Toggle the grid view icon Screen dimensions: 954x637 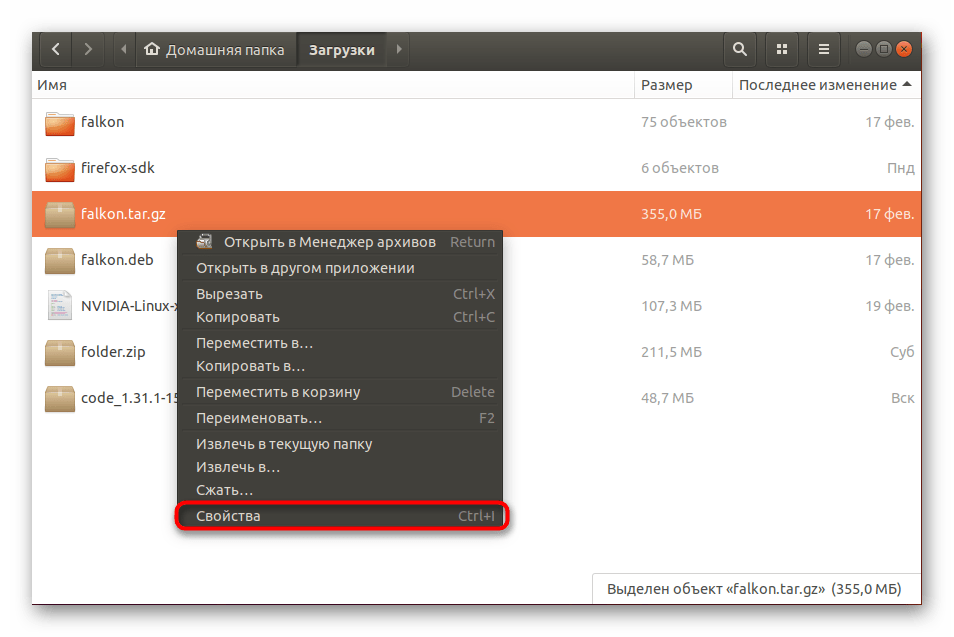tap(781, 49)
